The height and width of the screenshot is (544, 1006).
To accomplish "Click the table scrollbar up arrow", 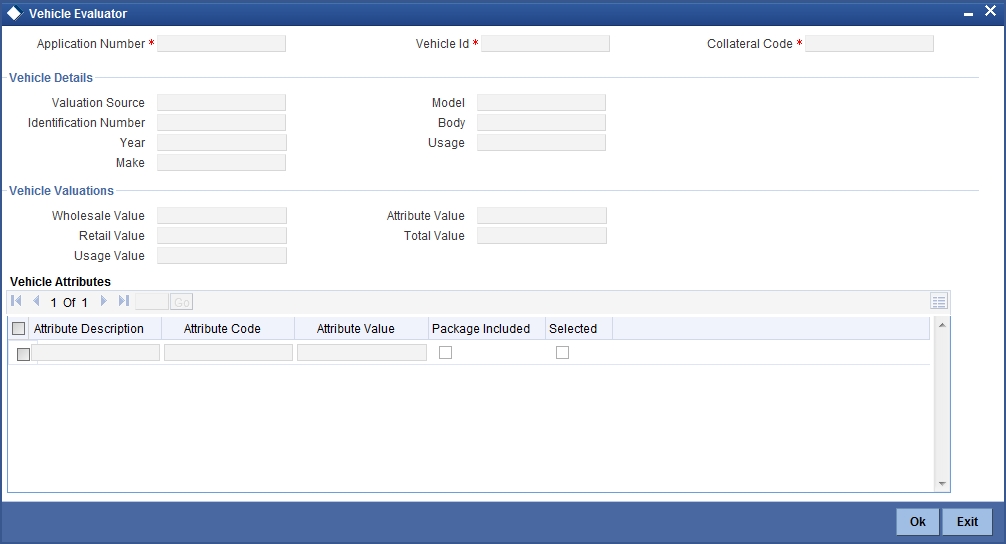I will coord(942,325).
